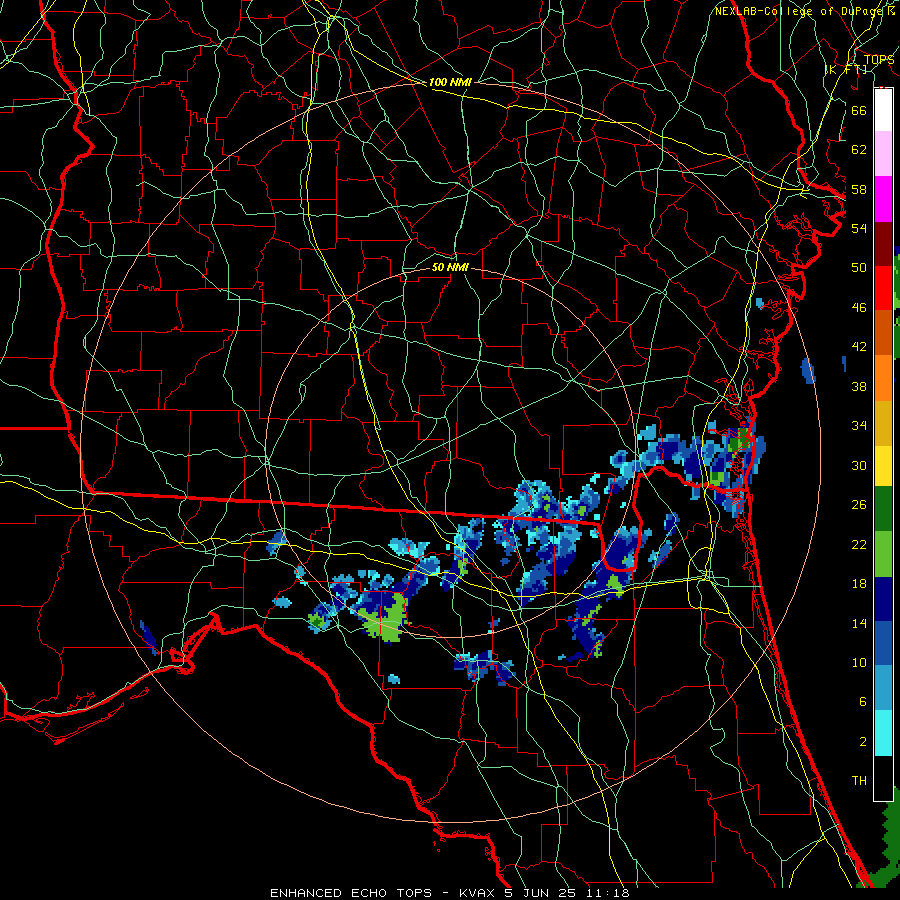Click the "5 JUN 25" date in the caption
Screen dimensions: 900x900
(542, 893)
